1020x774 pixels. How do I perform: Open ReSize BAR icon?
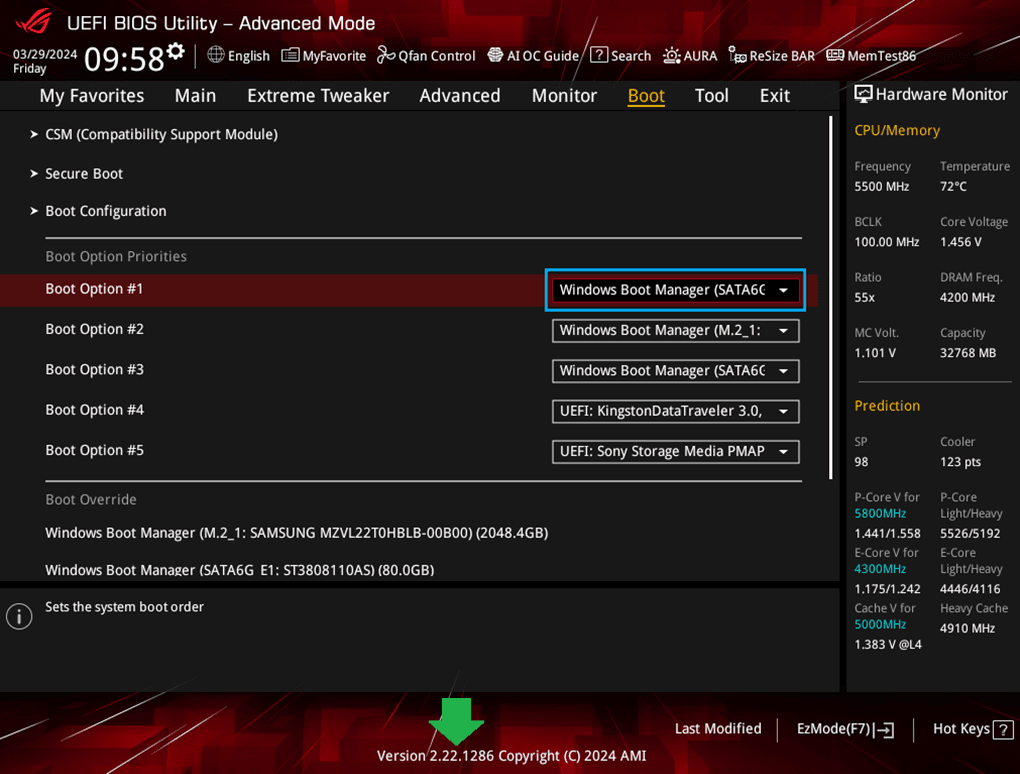[737, 55]
